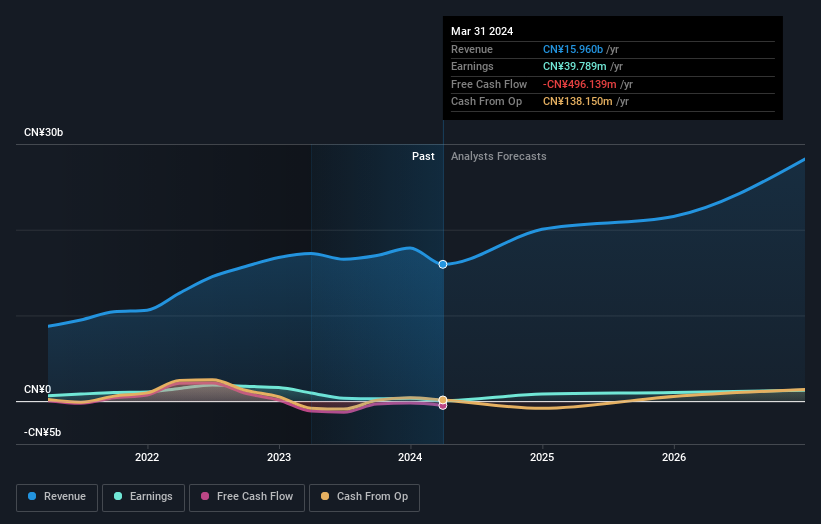Toggle the Revenue series legend button
The width and height of the screenshot is (821, 524).
(x=57, y=497)
